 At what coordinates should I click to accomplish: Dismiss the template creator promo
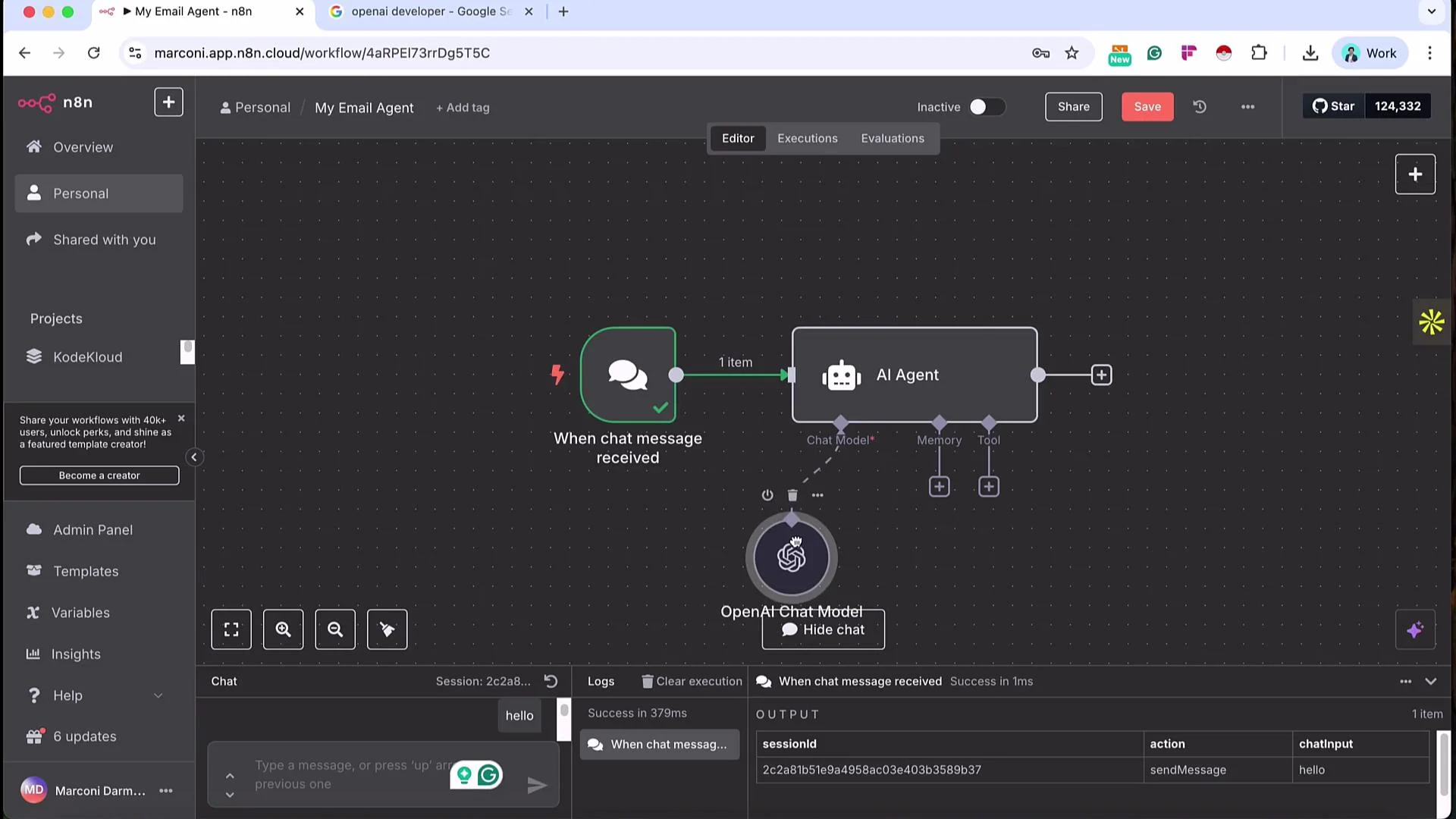coord(181,419)
